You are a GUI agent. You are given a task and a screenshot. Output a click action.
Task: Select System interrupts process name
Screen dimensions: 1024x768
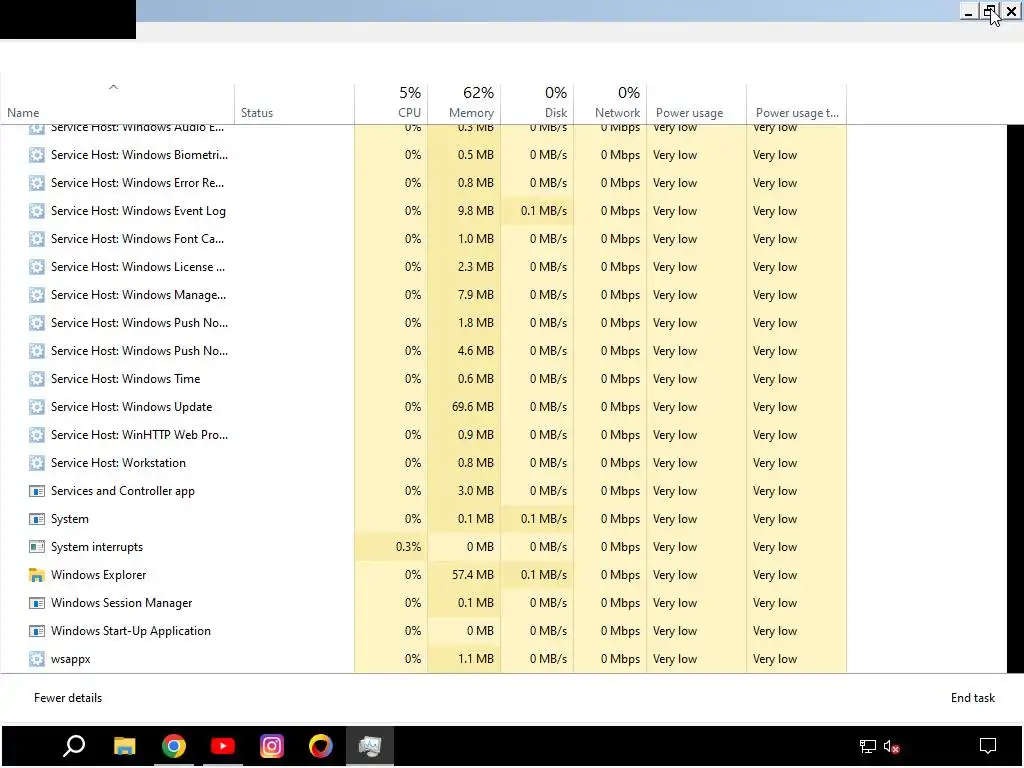pyautogui.click(x=97, y=547)
